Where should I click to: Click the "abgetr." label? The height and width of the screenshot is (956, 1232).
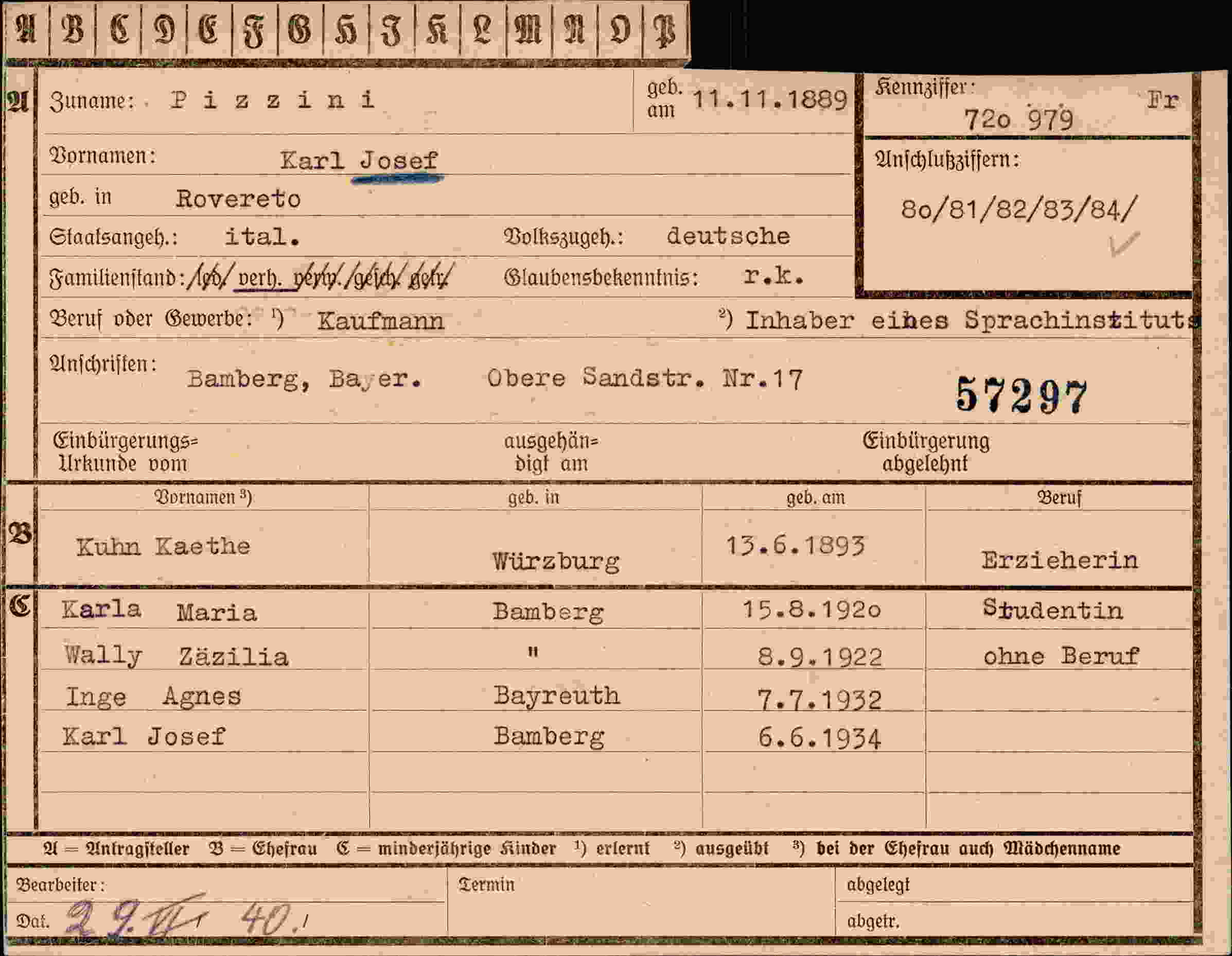873,921
